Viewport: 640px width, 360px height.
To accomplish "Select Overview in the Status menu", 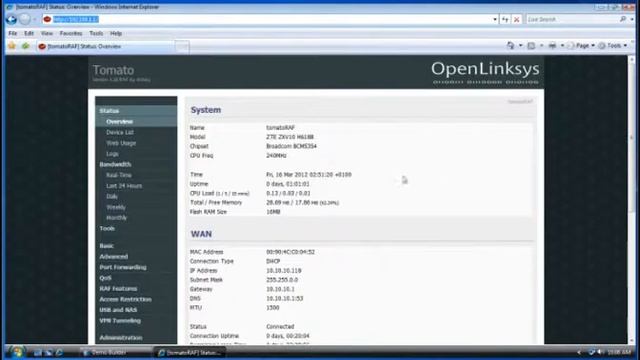I will click(x=120, y=122).
